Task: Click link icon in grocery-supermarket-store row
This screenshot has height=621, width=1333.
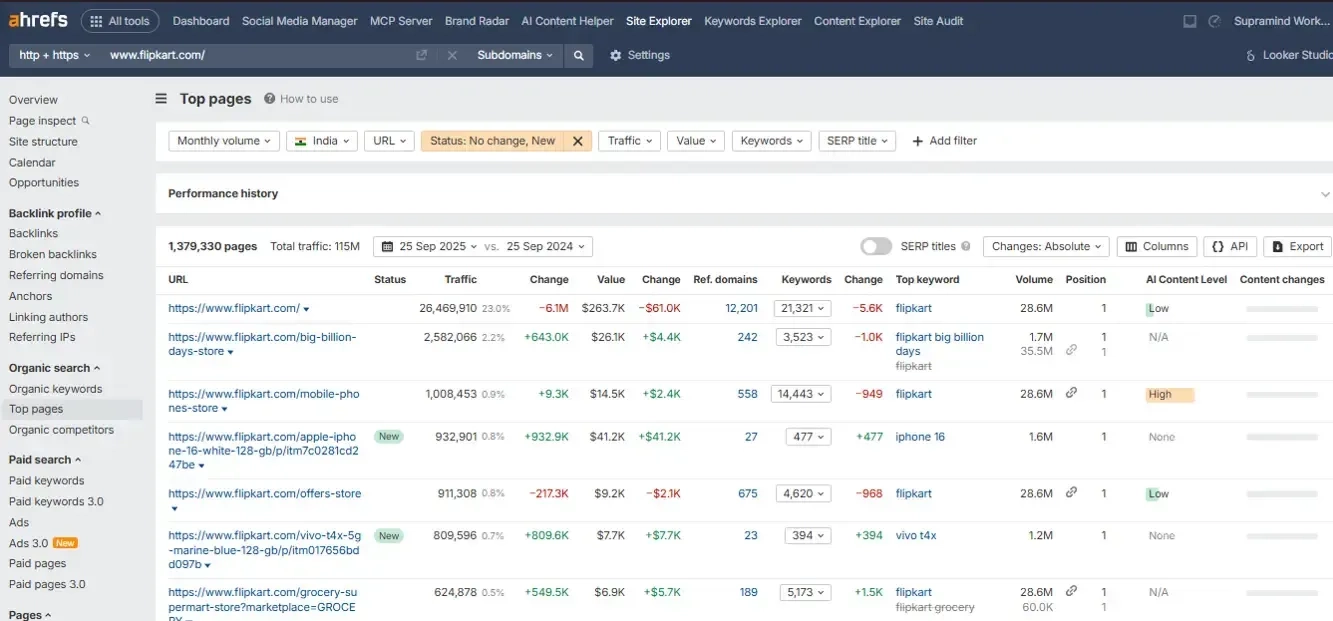Action: 1071,591
